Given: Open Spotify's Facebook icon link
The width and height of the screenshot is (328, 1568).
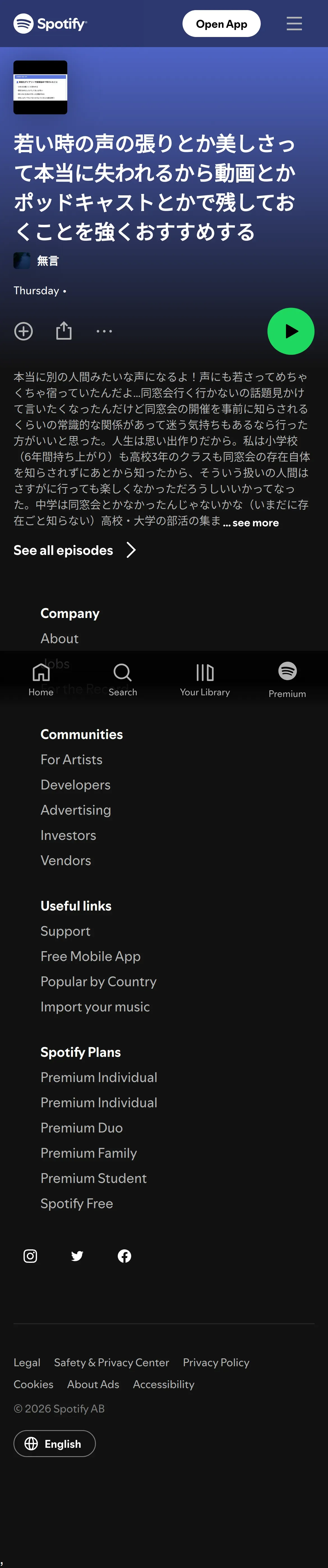Looking at the screenshot, I should pyautogui.click(x=124, y=1256).
